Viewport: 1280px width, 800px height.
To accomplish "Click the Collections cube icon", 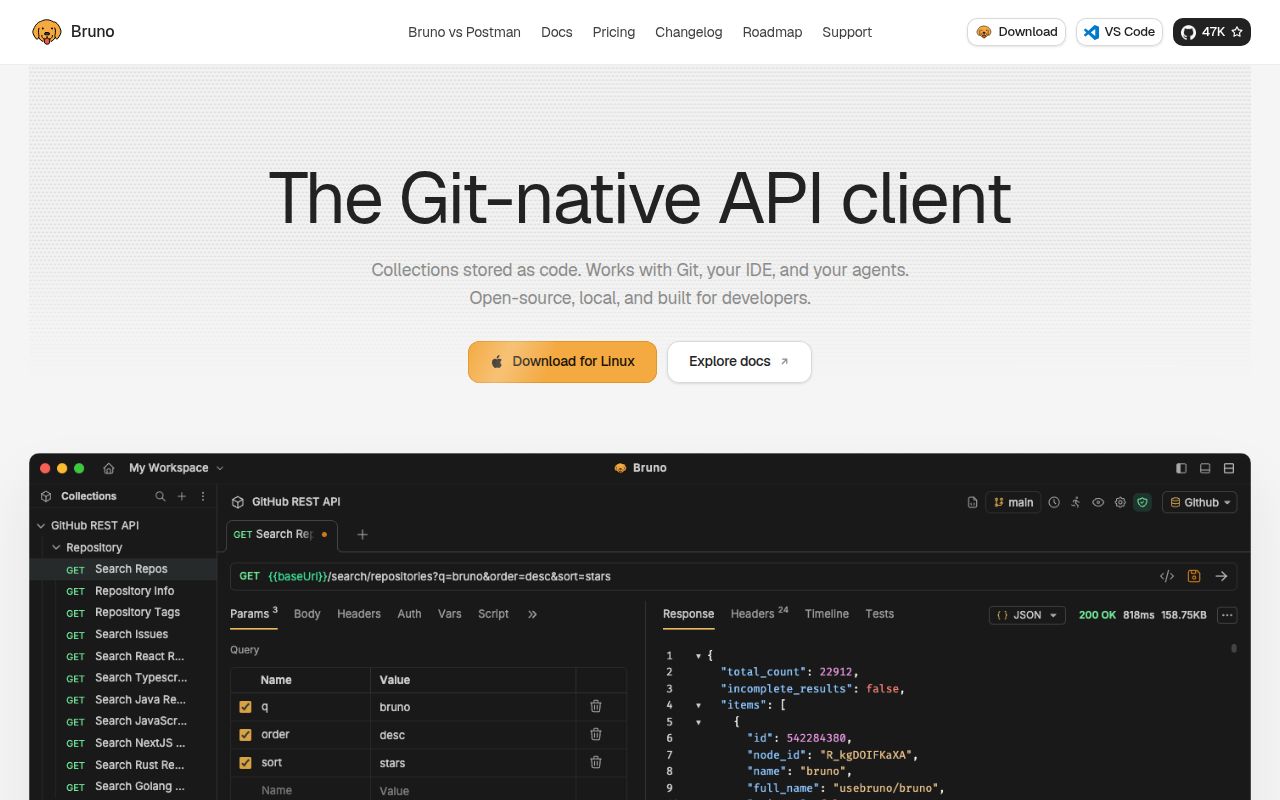I will pos(46,496).
